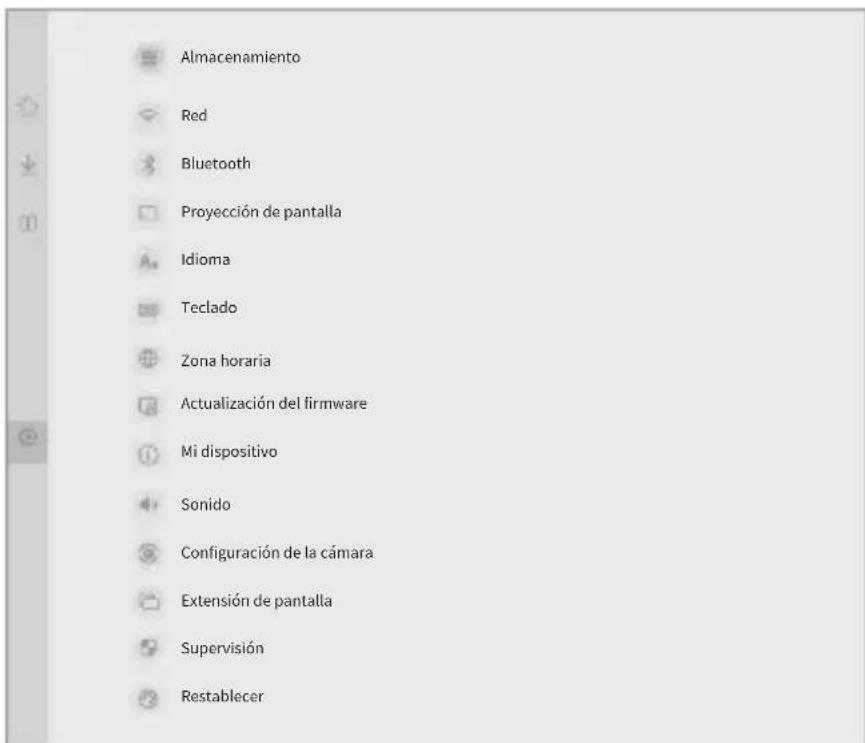This screenshot has width=865, height=743.
Task: Select the Red network Wi-Fi icon
Action: 148,115
